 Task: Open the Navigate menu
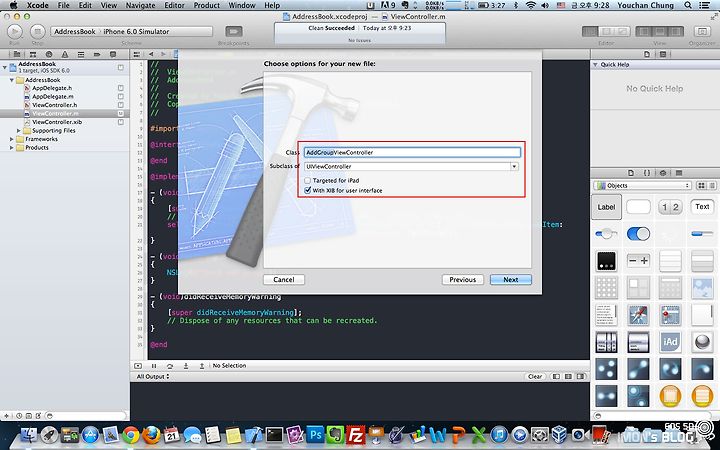[x=141, y=6]
